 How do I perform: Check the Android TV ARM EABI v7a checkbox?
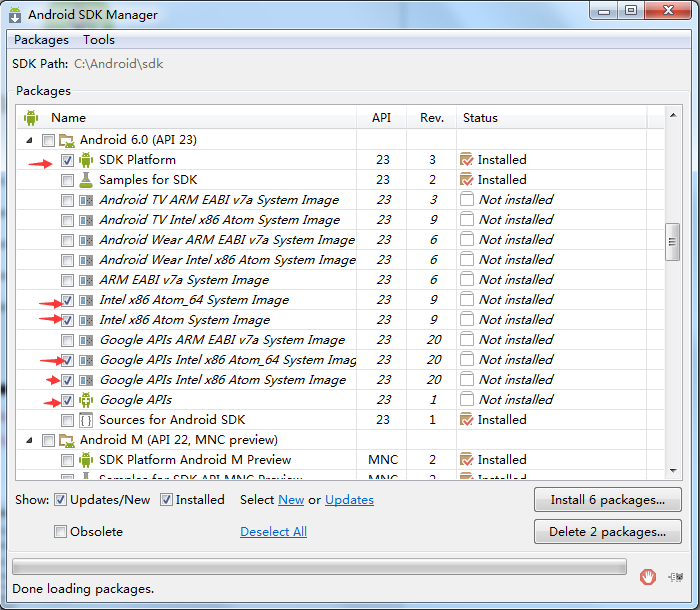(x=67, y=200)
